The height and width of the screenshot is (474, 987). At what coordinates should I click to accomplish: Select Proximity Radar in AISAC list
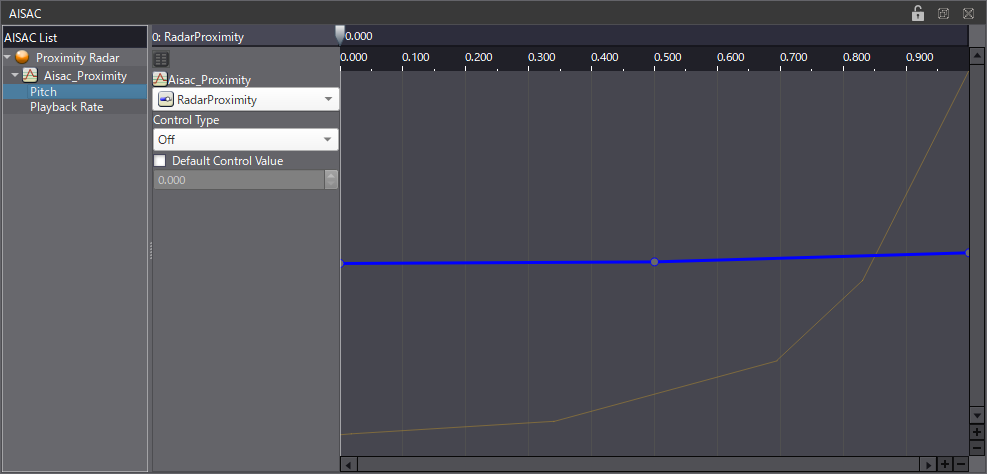(x=77, y=58)
